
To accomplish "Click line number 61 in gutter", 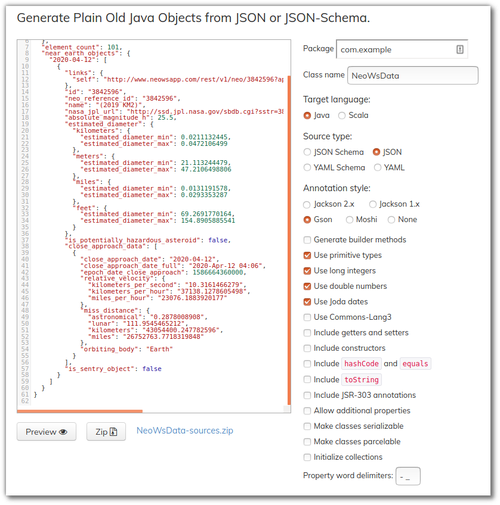I will 25,394.
